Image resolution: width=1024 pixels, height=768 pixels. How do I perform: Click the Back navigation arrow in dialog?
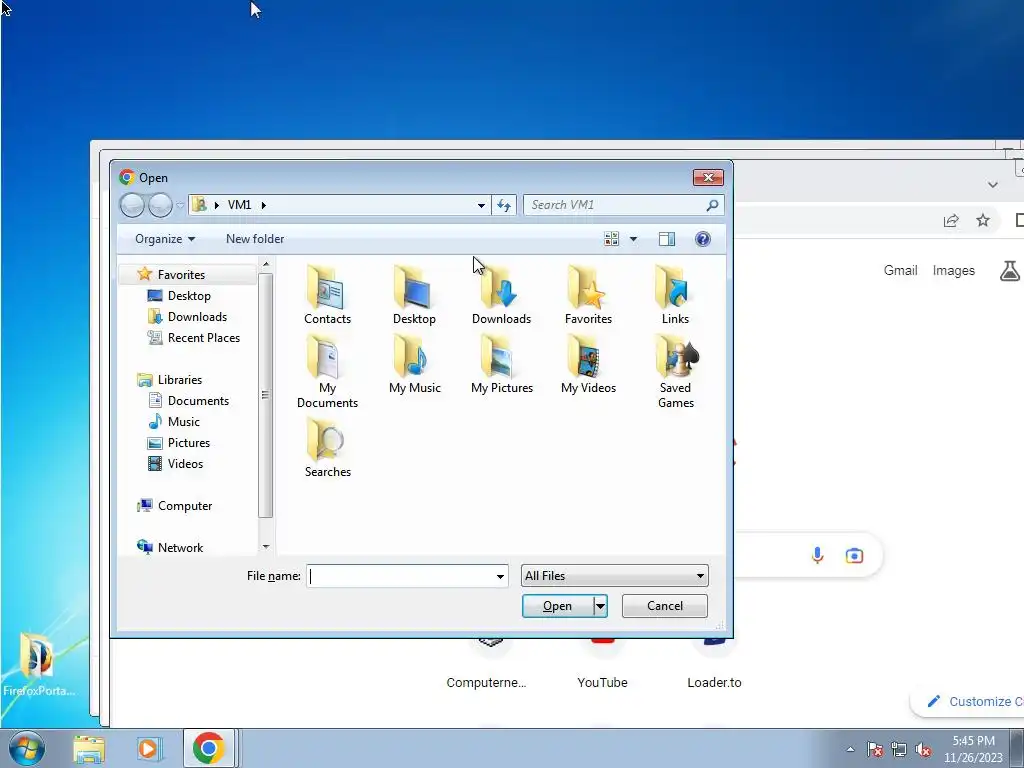pos(133,205)
